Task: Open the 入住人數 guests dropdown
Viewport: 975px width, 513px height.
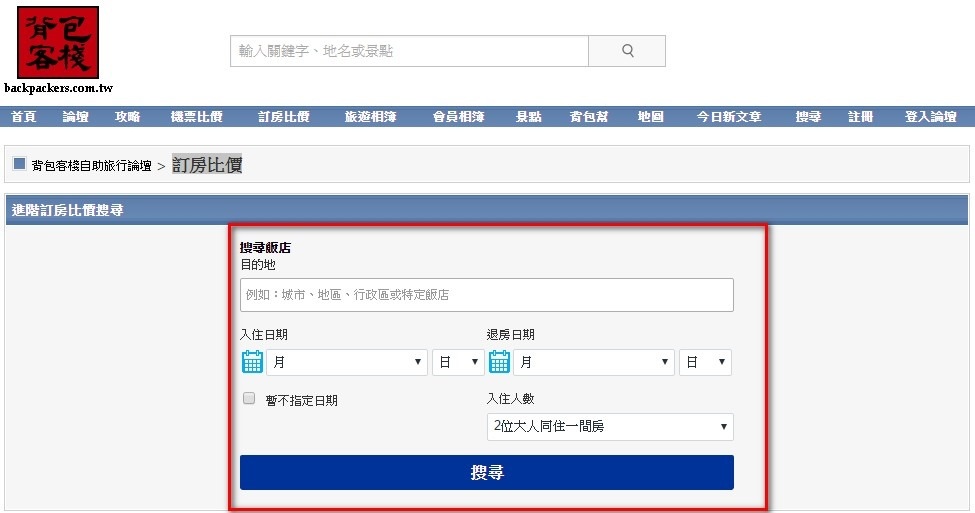Action: [x=610, y=427]
